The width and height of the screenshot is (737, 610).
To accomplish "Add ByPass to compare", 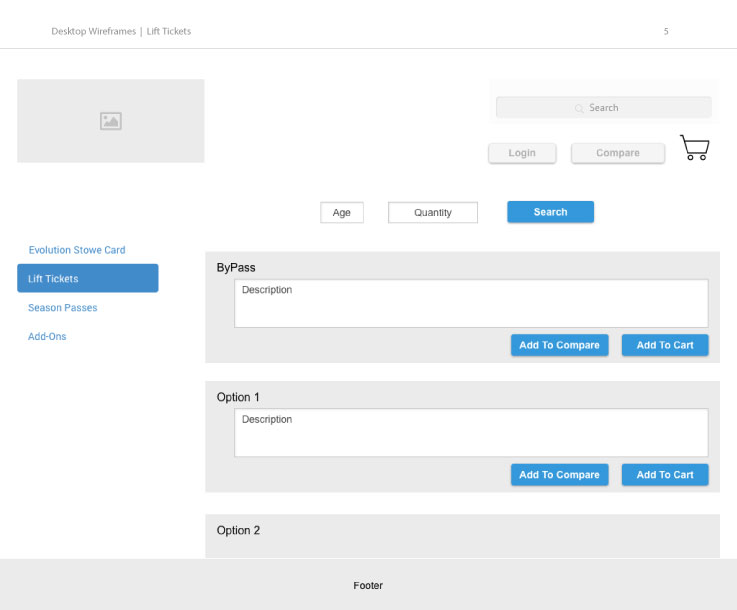I will (x=559, y=345).
